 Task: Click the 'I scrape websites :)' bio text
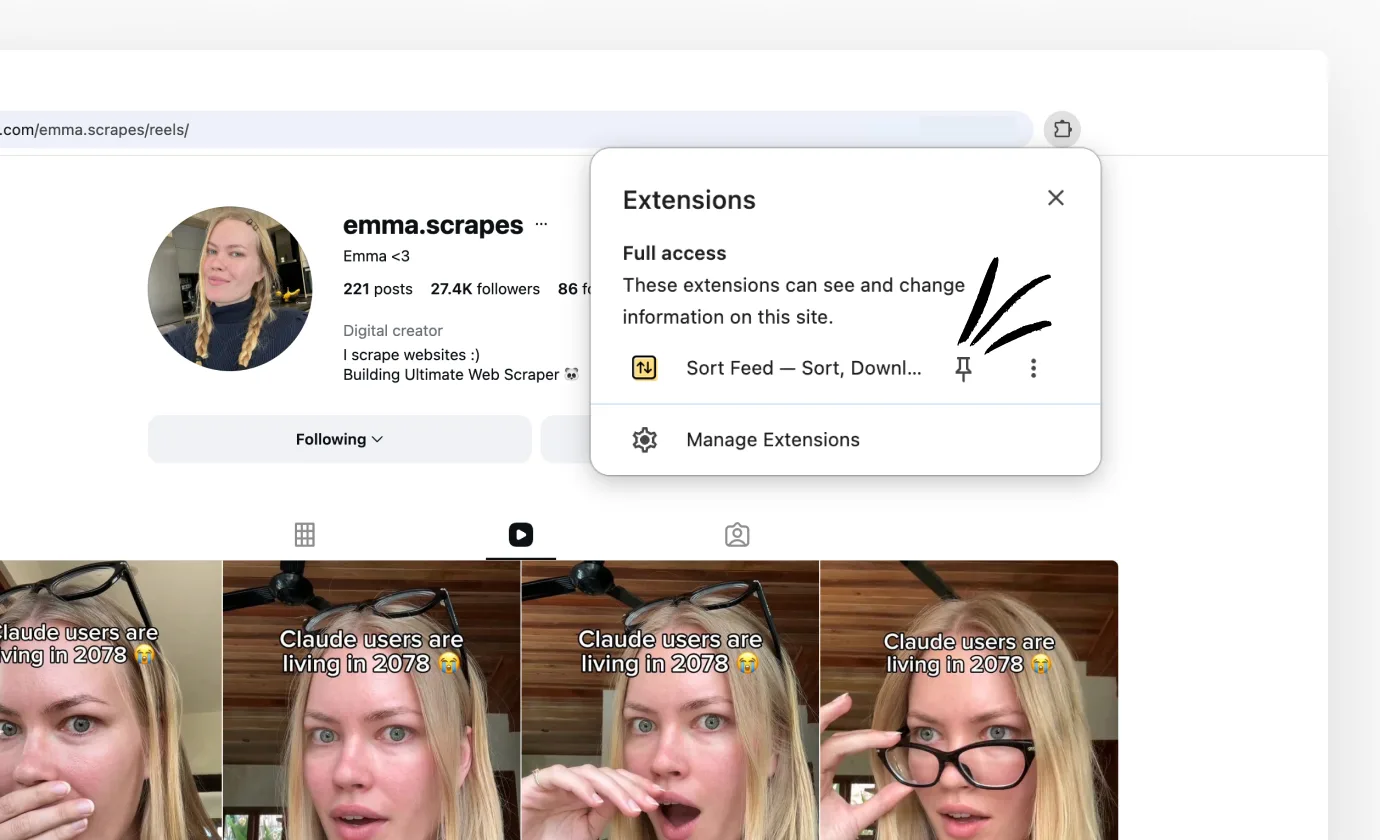[411, 354]
